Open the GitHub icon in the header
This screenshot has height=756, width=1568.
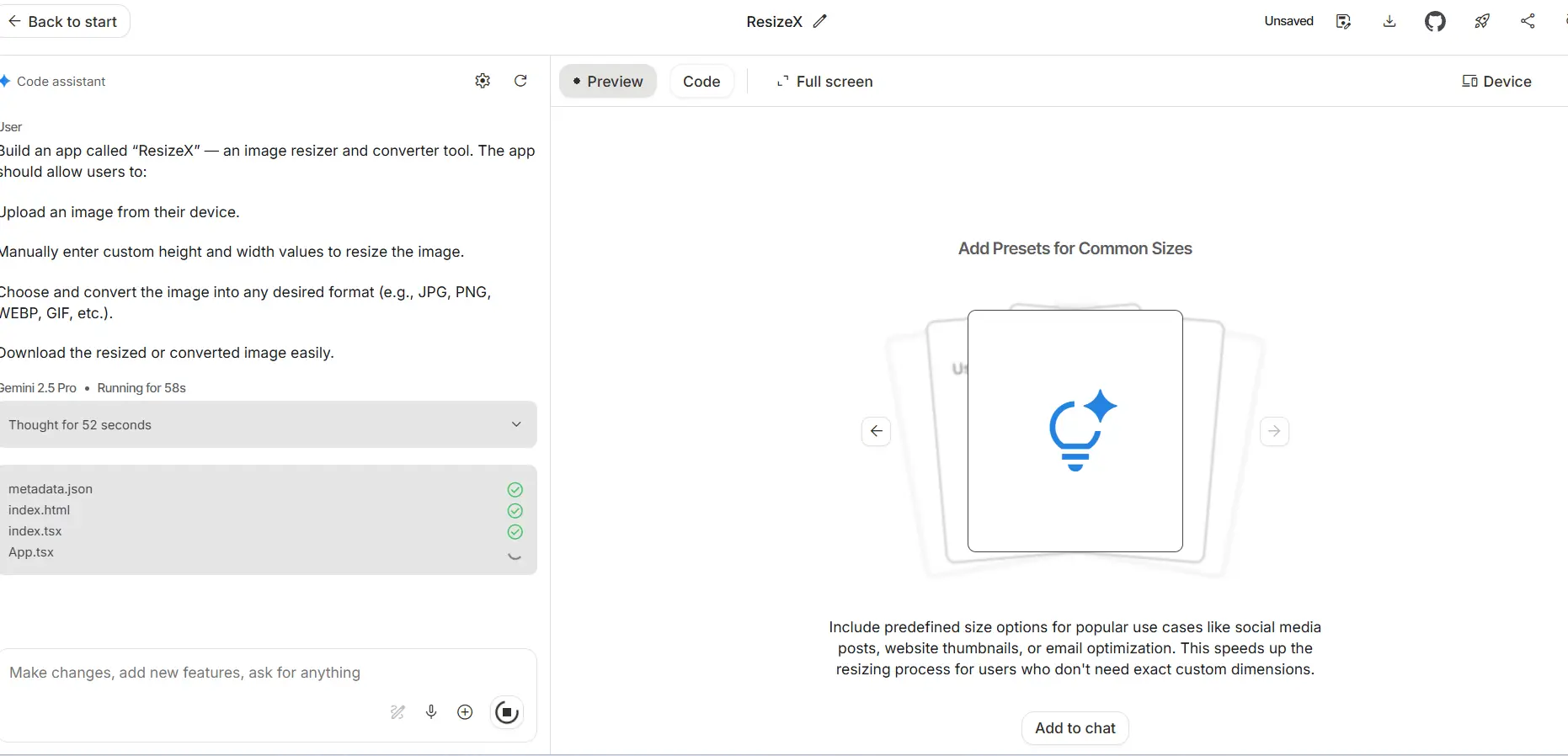(1435, 22)
